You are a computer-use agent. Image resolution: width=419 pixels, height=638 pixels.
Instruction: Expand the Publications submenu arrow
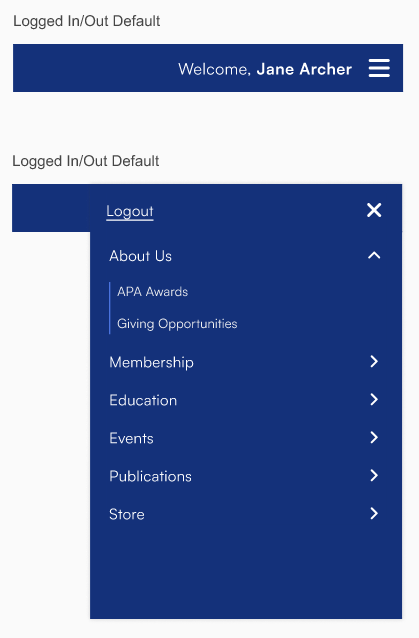coord(374,475)
